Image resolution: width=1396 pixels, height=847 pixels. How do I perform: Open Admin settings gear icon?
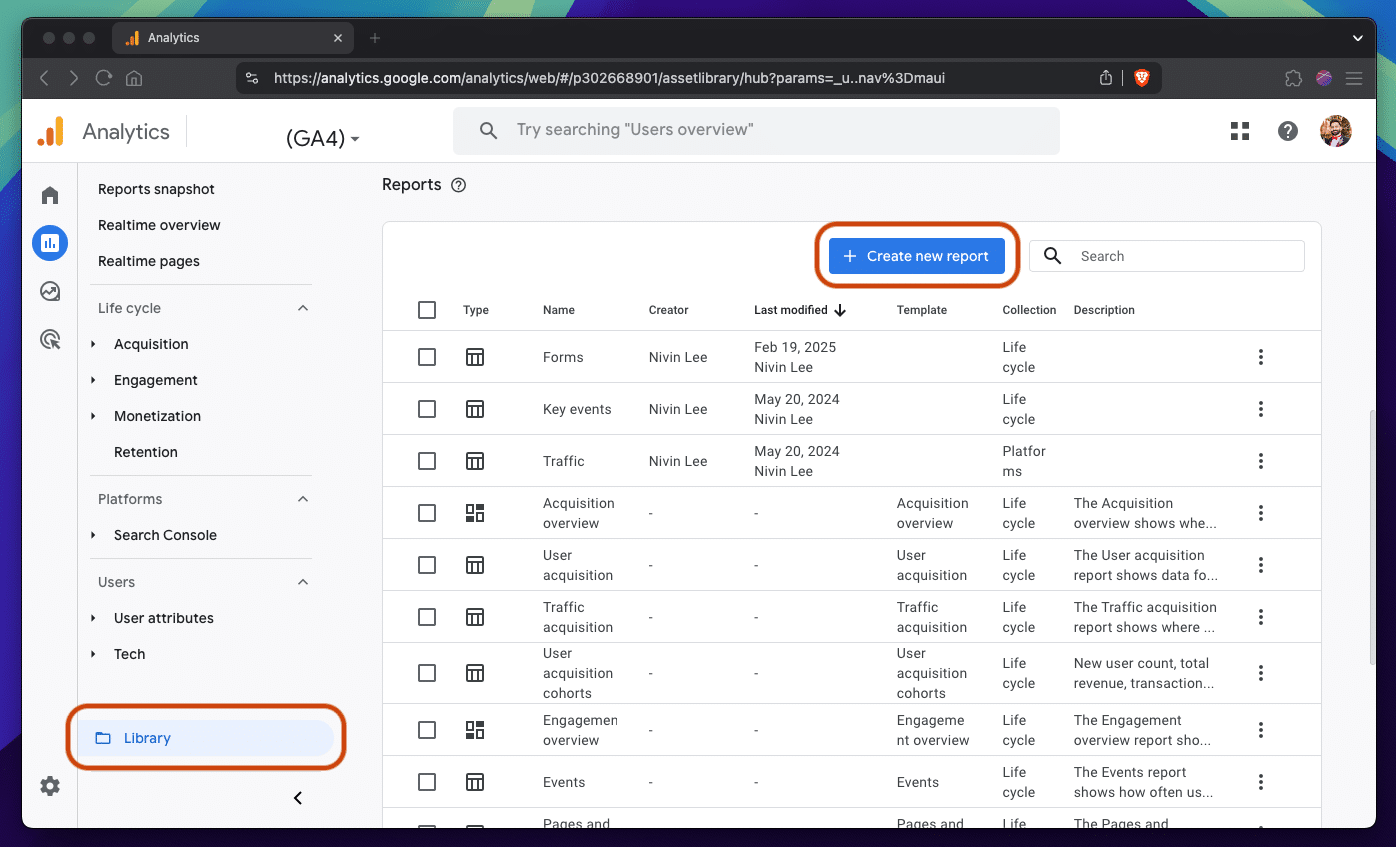coord(50,786)
